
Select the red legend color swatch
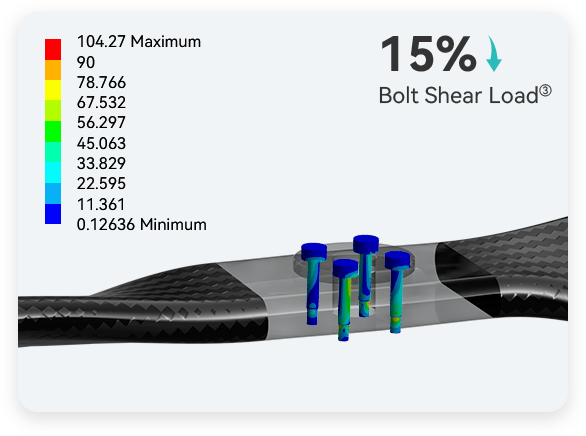pos(53,49)
